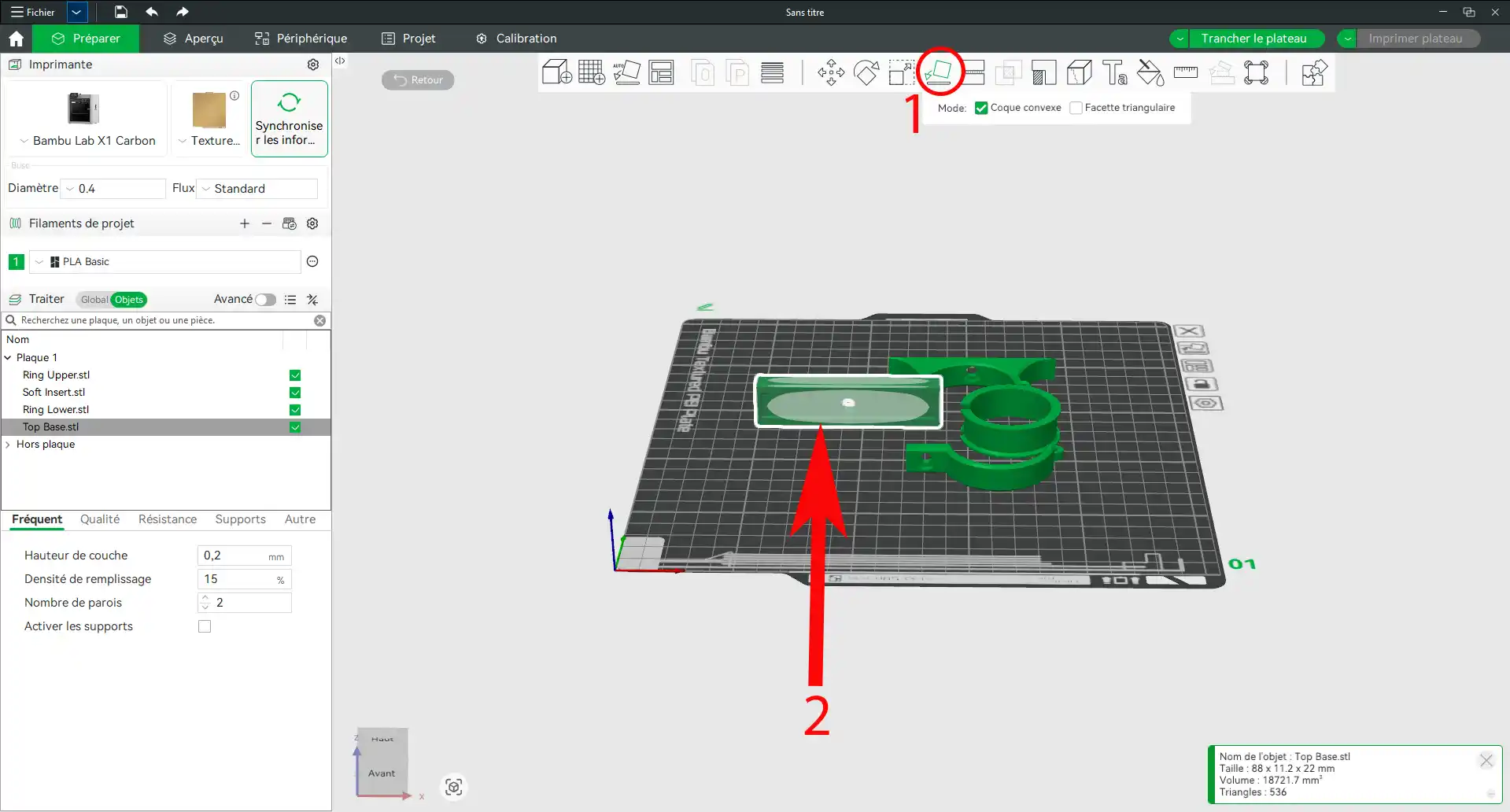
Task: Undo with the left arrow icon
Action: (x=151, y=12)
